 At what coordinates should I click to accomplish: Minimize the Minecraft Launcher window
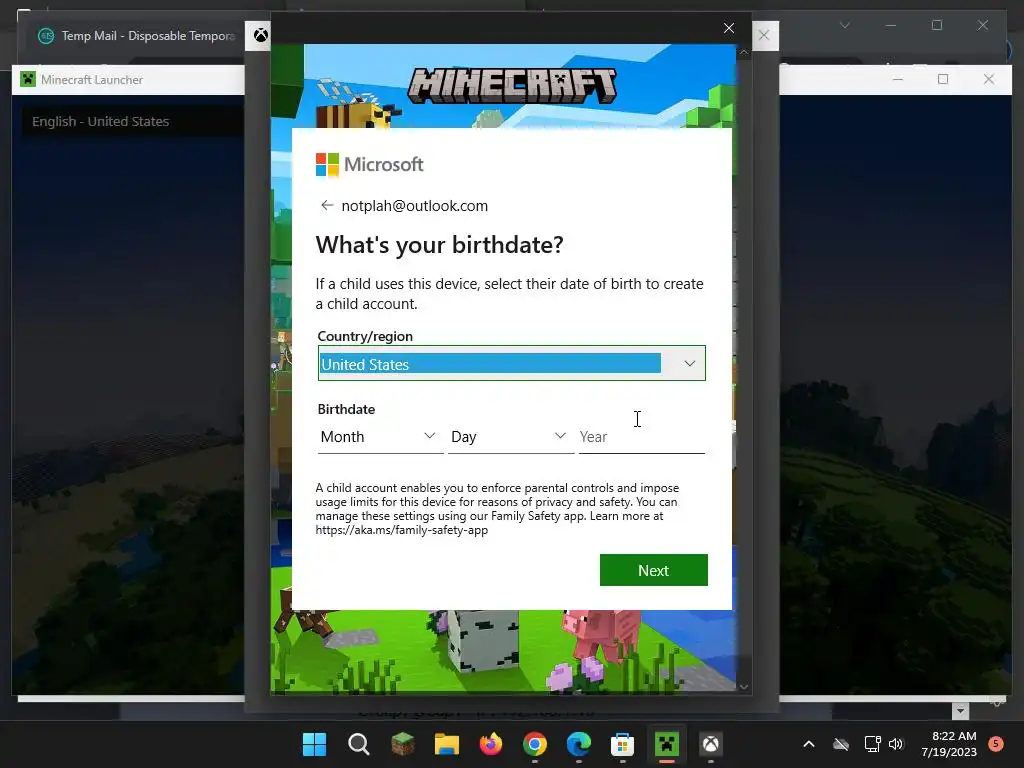coord(898,79)
